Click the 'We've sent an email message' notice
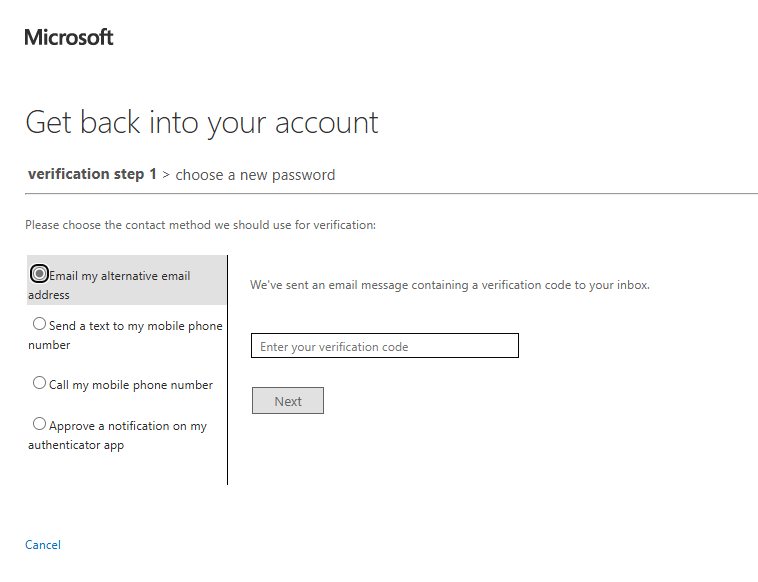 coord(450,285)
